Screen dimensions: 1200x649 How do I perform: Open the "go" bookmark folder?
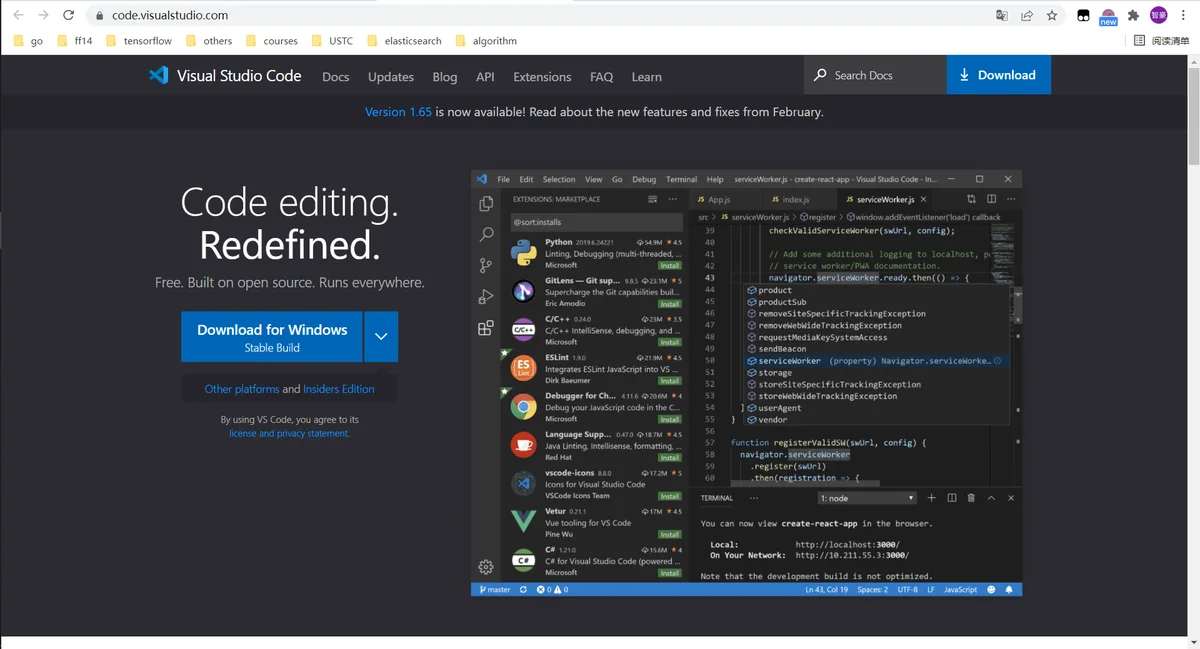pos(28,41)
